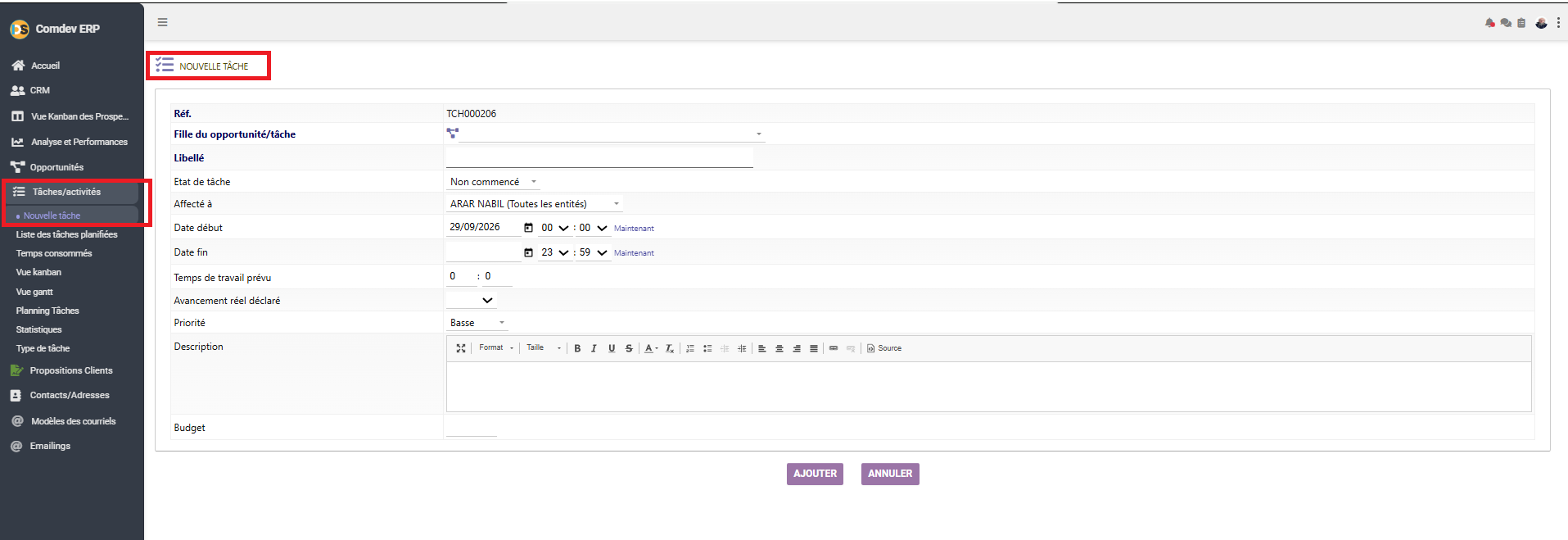
Task: Insert a link in the description
Action: [834, 348]
